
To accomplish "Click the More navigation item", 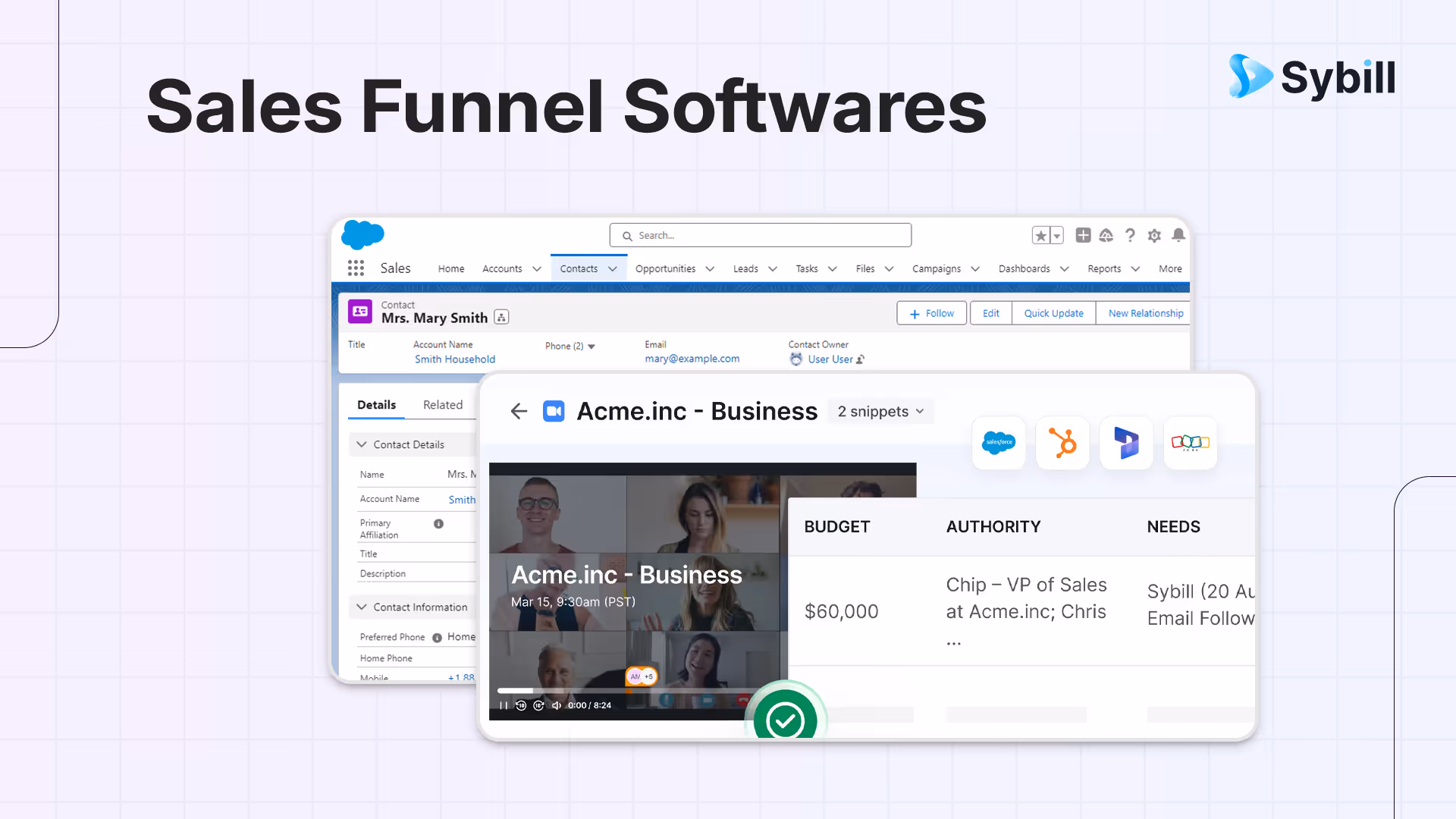I will click(1170, 268).
